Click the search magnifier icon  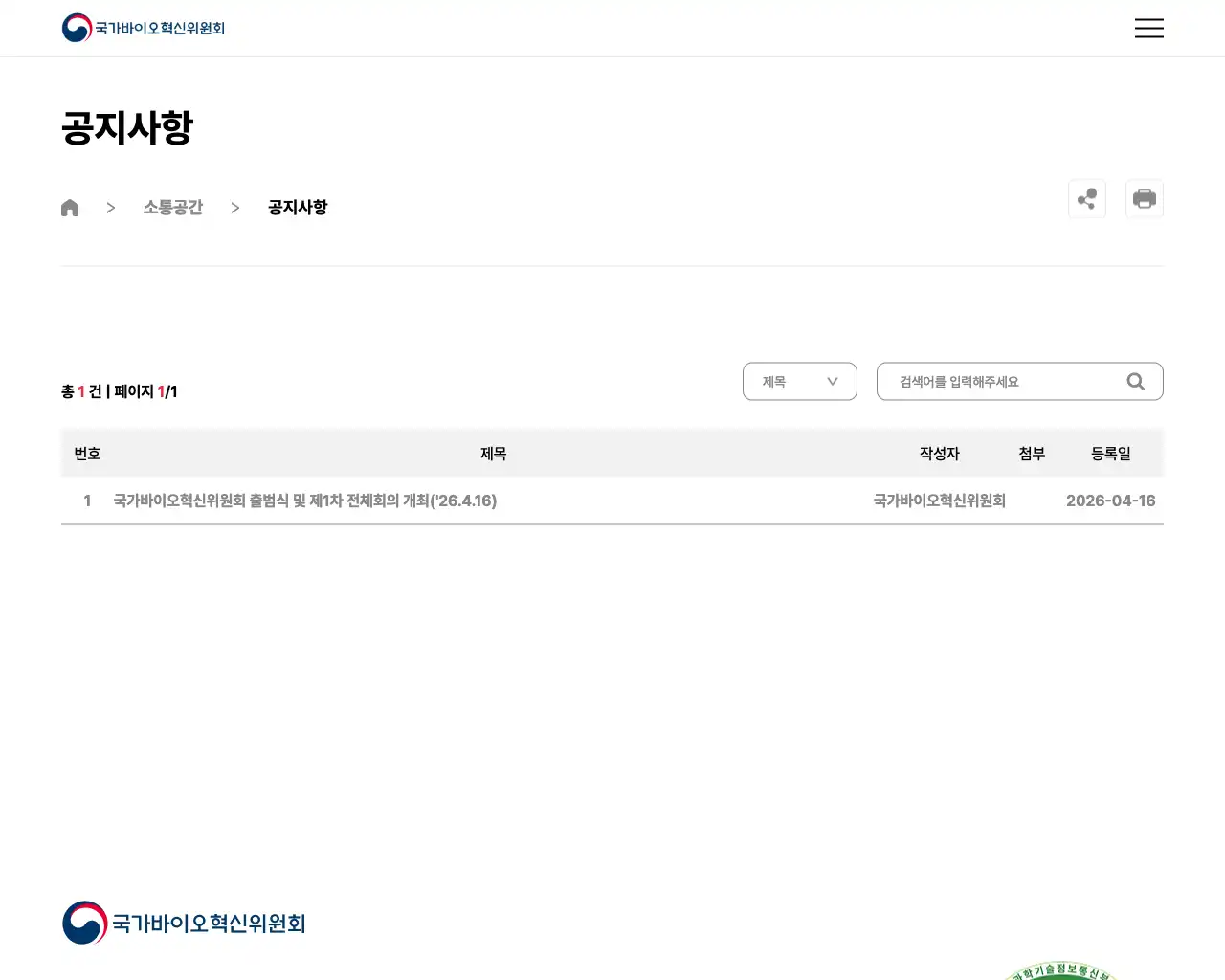coord(1136,381)
